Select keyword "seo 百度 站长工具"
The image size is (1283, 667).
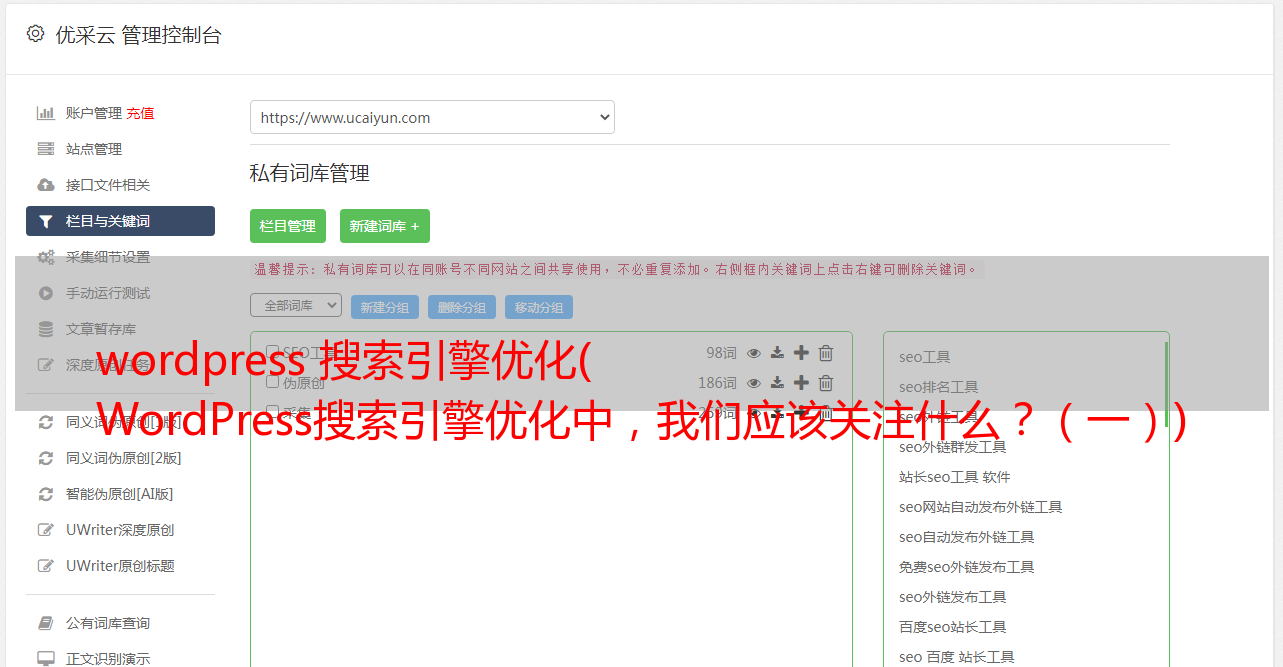[x=956, y=657]
